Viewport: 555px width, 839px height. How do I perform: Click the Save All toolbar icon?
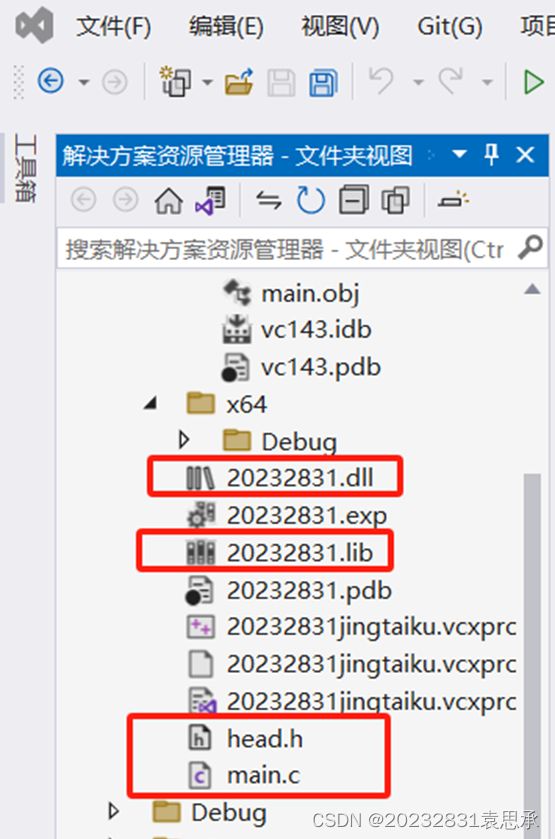point(323,82)
